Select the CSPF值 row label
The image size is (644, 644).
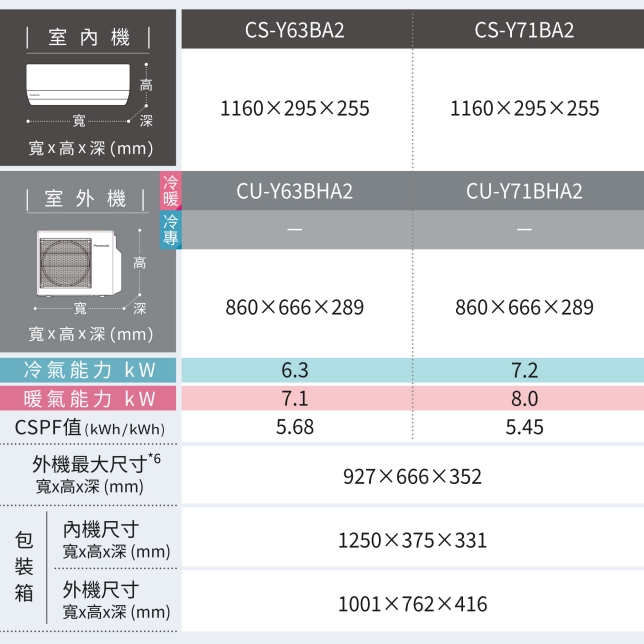coord(89,428)
